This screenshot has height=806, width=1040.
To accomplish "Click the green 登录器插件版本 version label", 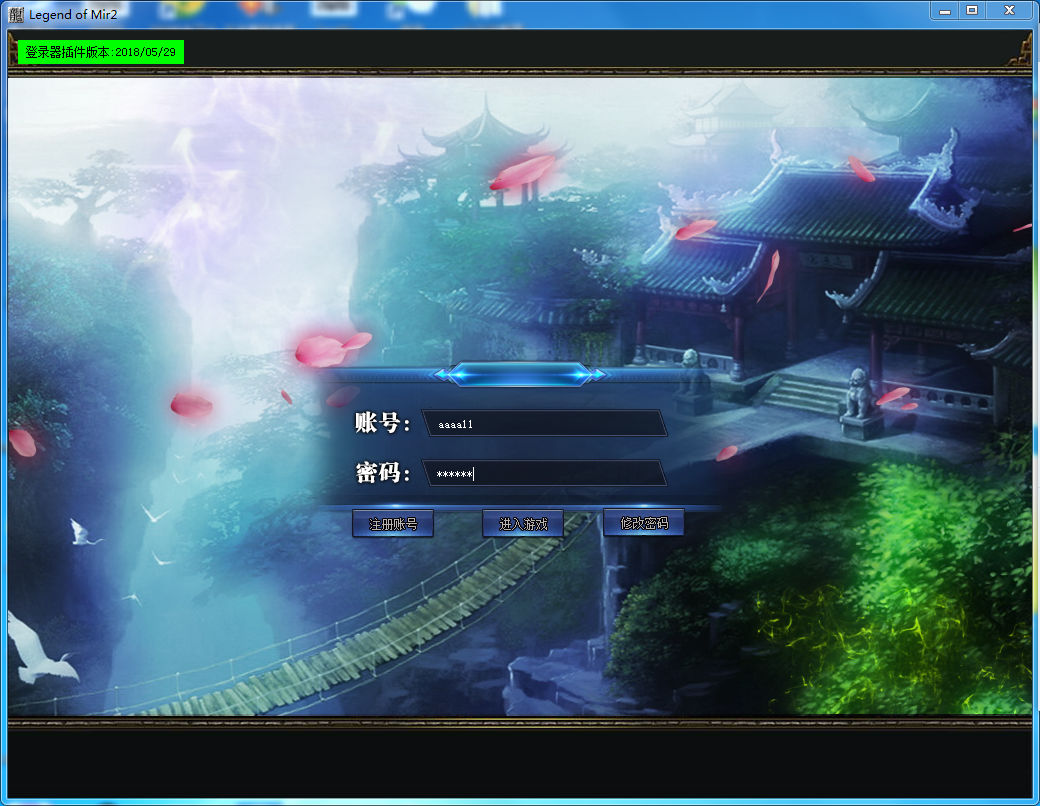I will click(100, 52).
